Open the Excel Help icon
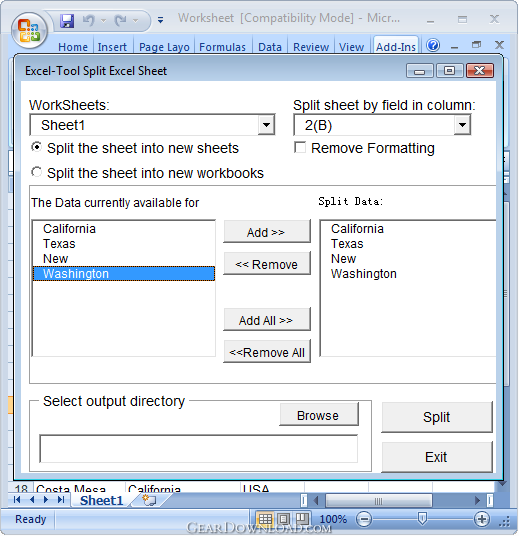 (x=433, y=45)
